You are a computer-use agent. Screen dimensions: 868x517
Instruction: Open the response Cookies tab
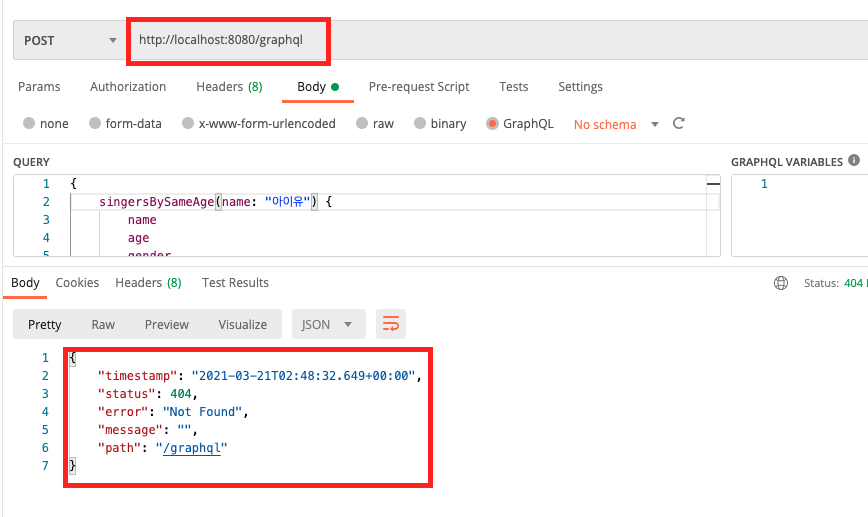click(77, 283)
